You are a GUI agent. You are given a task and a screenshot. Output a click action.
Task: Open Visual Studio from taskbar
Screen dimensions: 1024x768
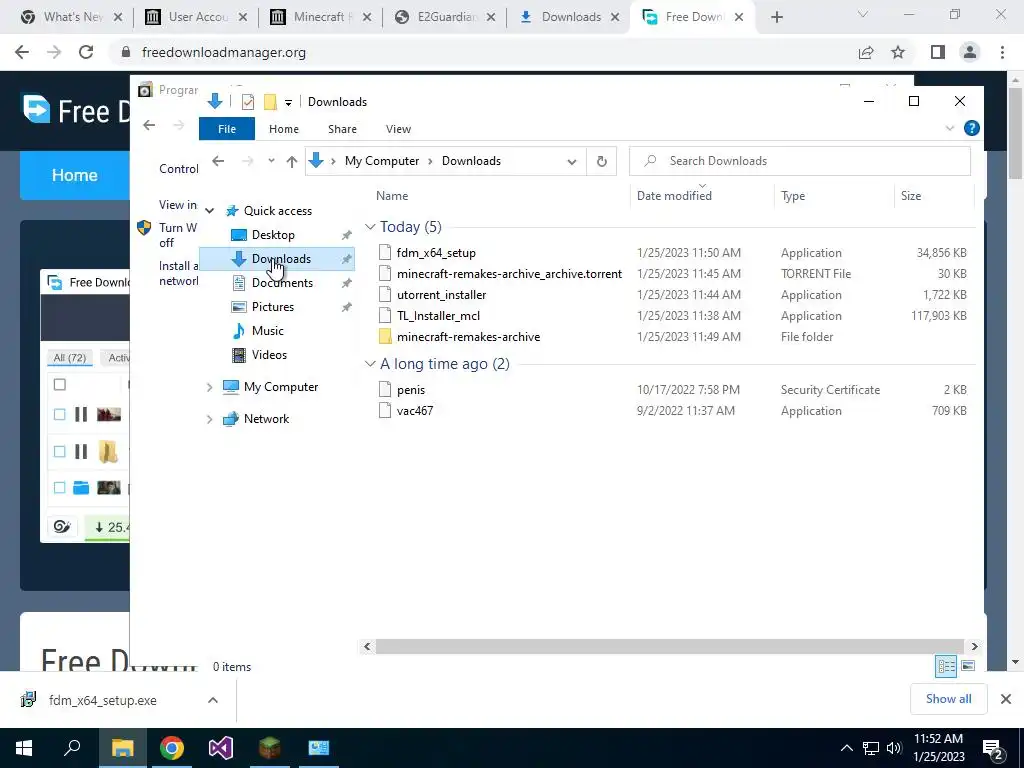click(220, 748)
